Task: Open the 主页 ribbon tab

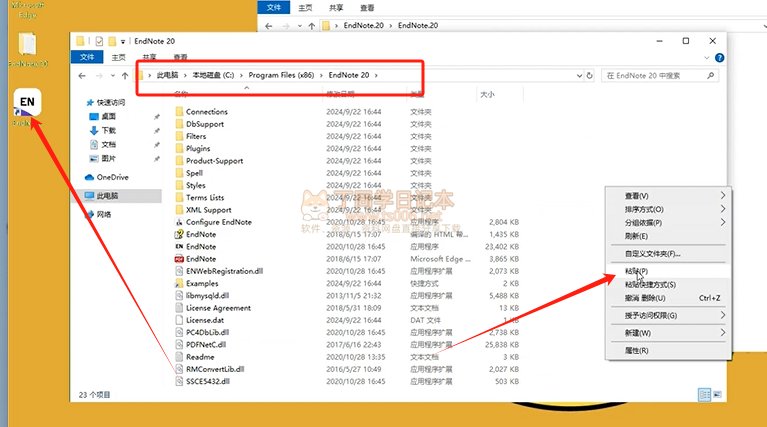Action: tap(119, 57)
